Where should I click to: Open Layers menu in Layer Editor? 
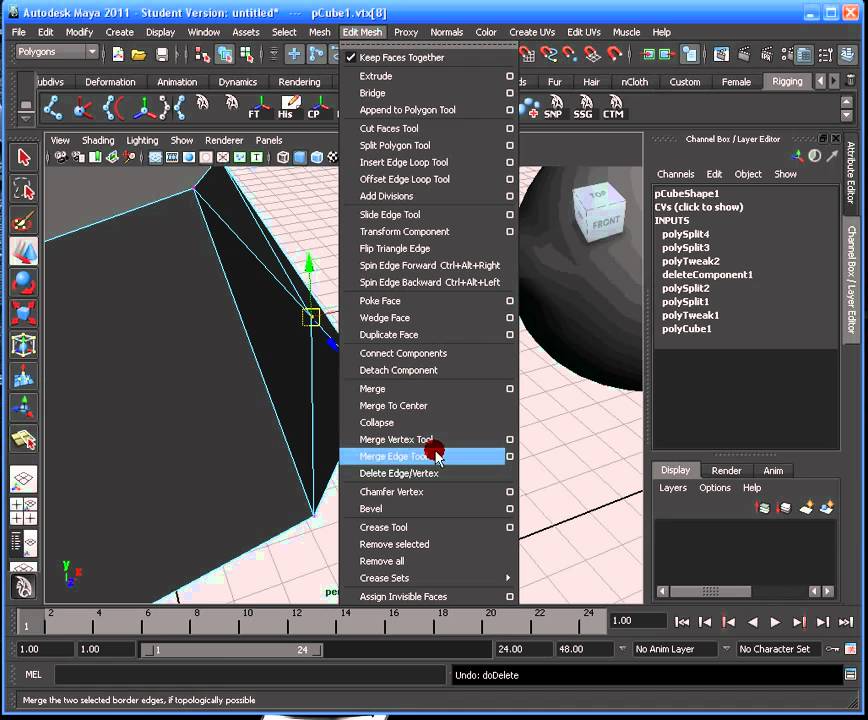(673, 488)
